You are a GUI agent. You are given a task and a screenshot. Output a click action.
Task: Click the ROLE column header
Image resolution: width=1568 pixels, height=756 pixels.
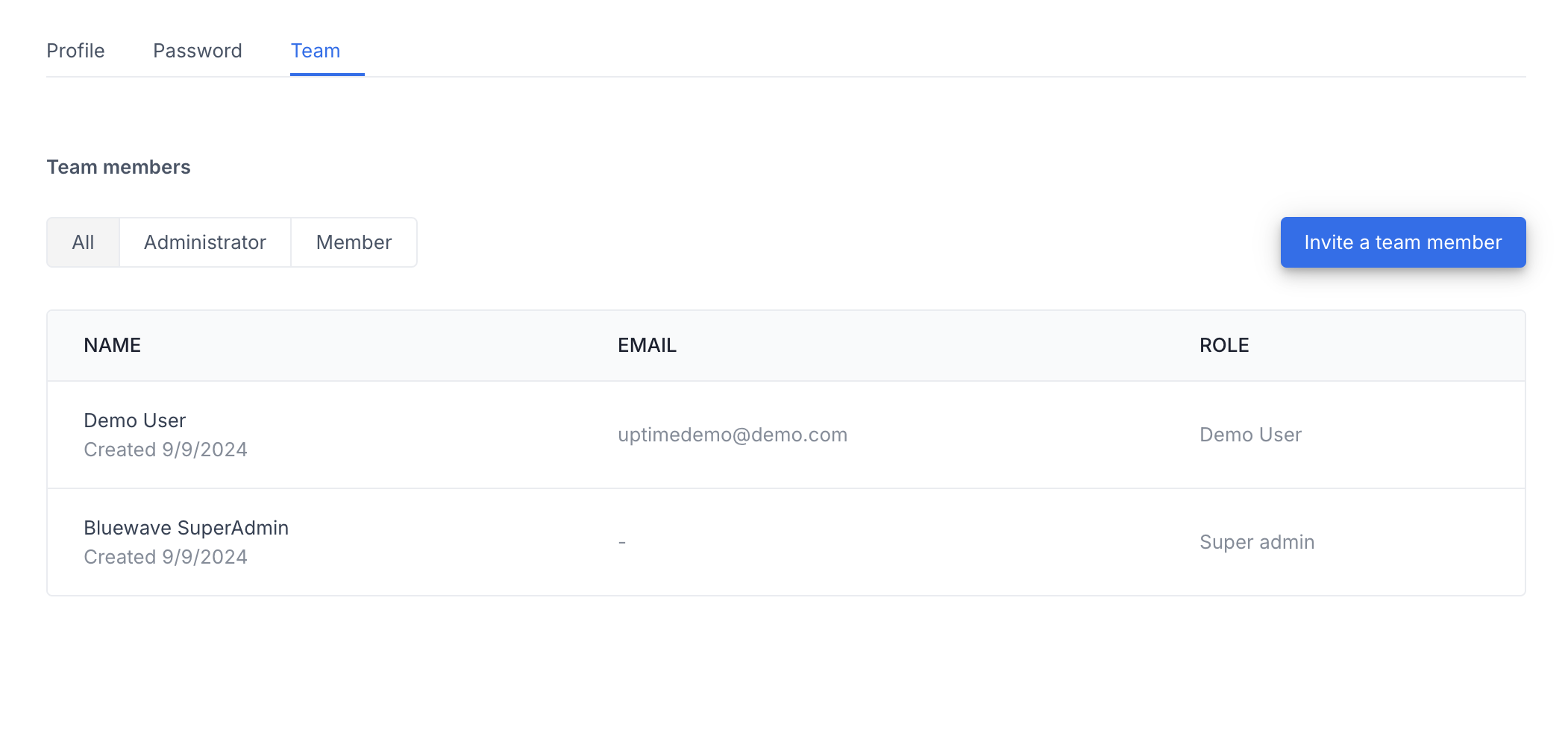pyautogui.click(x=1224, y=345)
